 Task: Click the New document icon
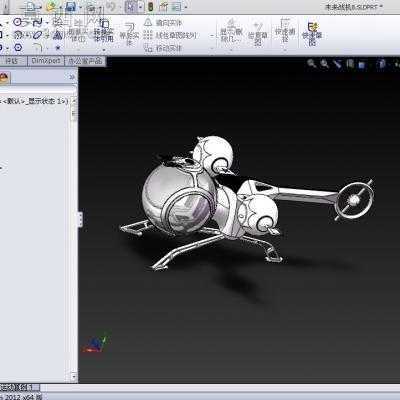30,7
